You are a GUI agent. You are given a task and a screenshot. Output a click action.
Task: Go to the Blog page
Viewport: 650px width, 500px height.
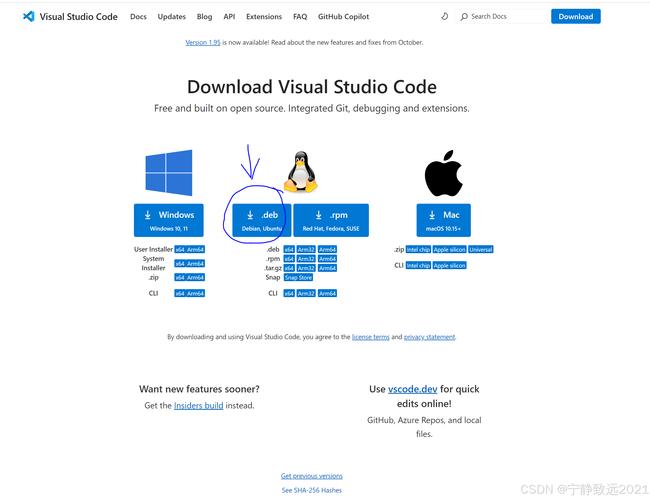pyautogui.click(x=204, y=17)
